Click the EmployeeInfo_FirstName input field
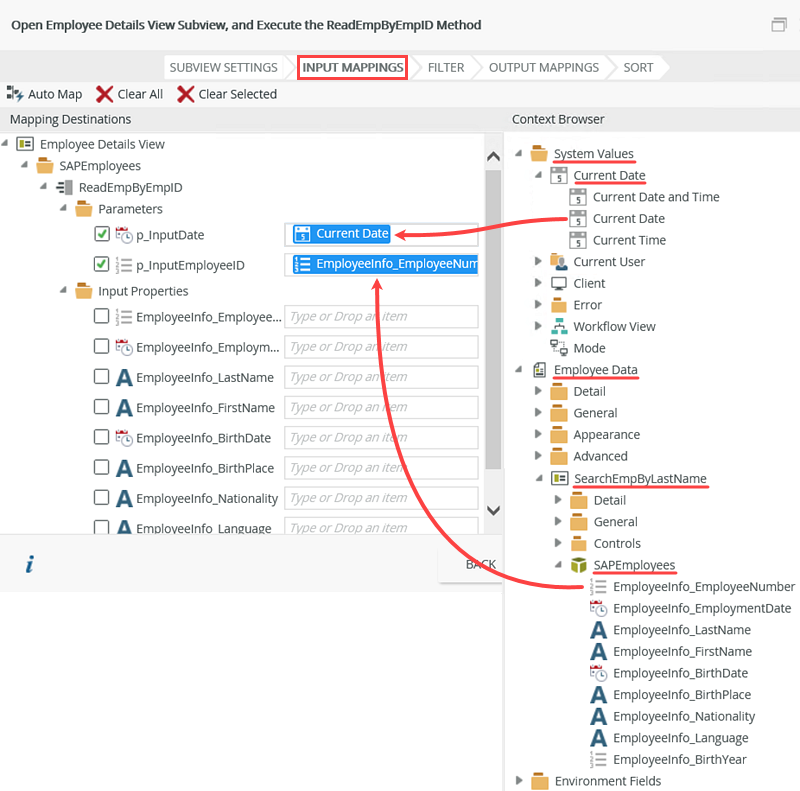800x791 pixels. tap(380, 408)
